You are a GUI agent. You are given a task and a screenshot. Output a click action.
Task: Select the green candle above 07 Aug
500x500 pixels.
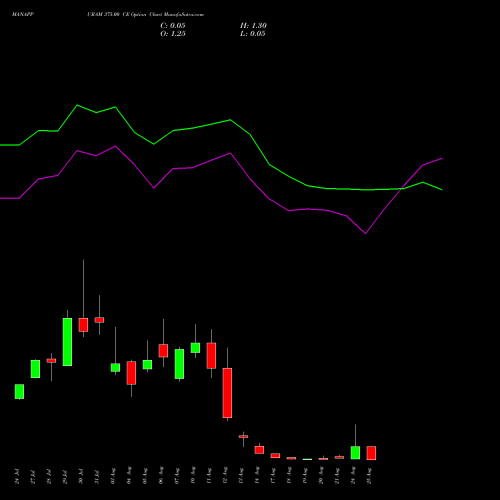coord(179,364)
